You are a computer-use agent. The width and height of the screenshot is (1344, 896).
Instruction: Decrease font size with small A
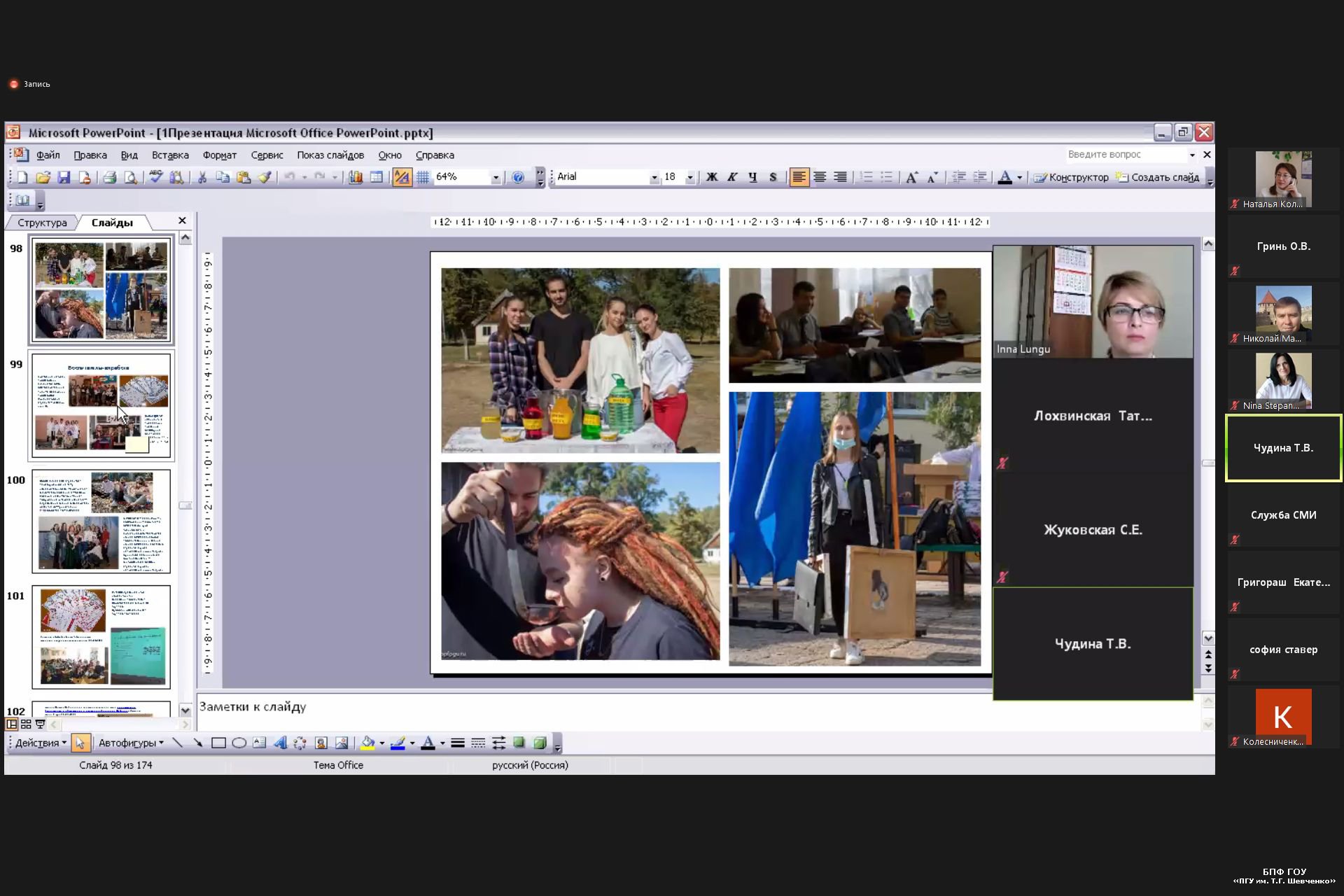[x=932, y=178]
